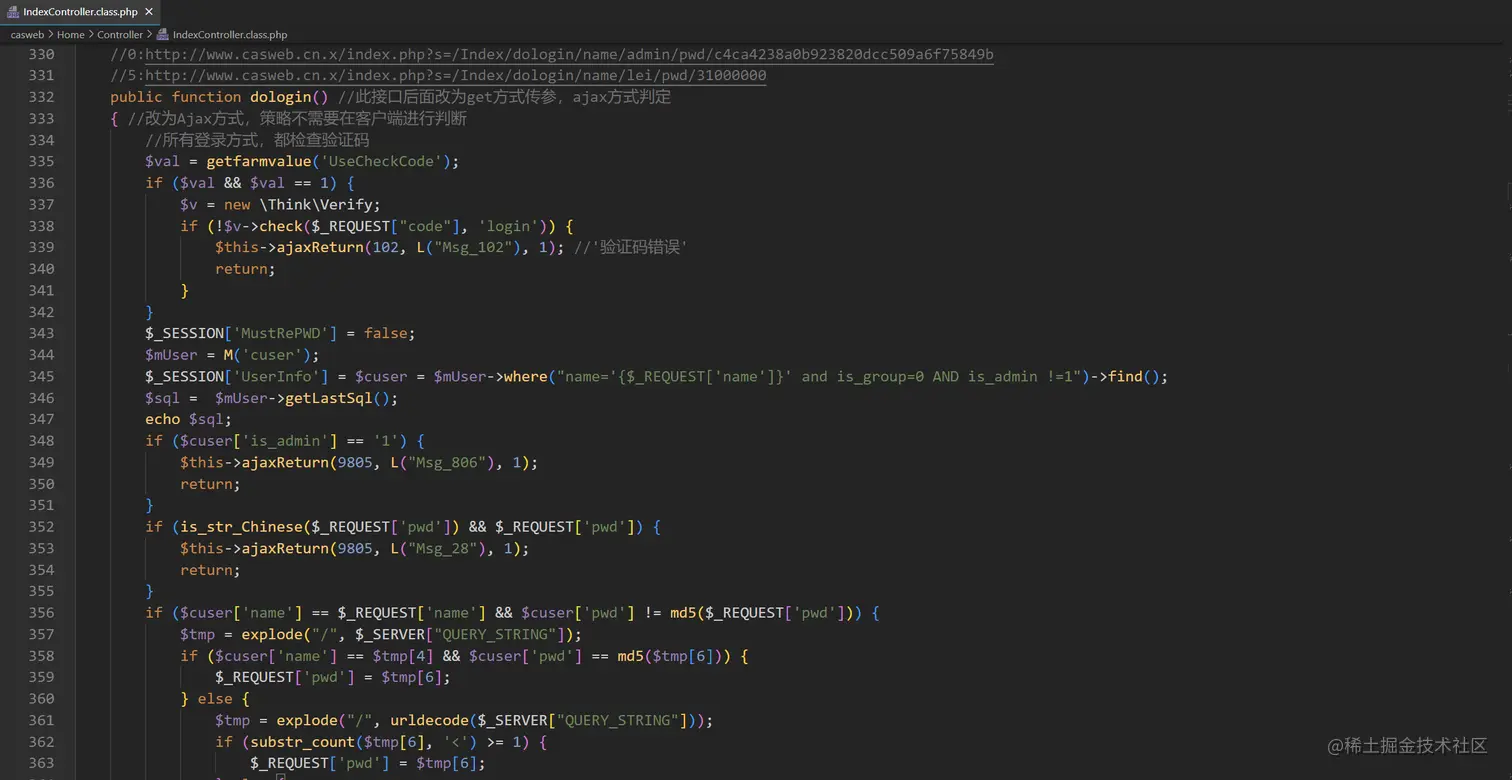This screenshot has width=1512, height=780.
Task: Click the PHP file icon in the editor tab
Action: click(13, 11)
